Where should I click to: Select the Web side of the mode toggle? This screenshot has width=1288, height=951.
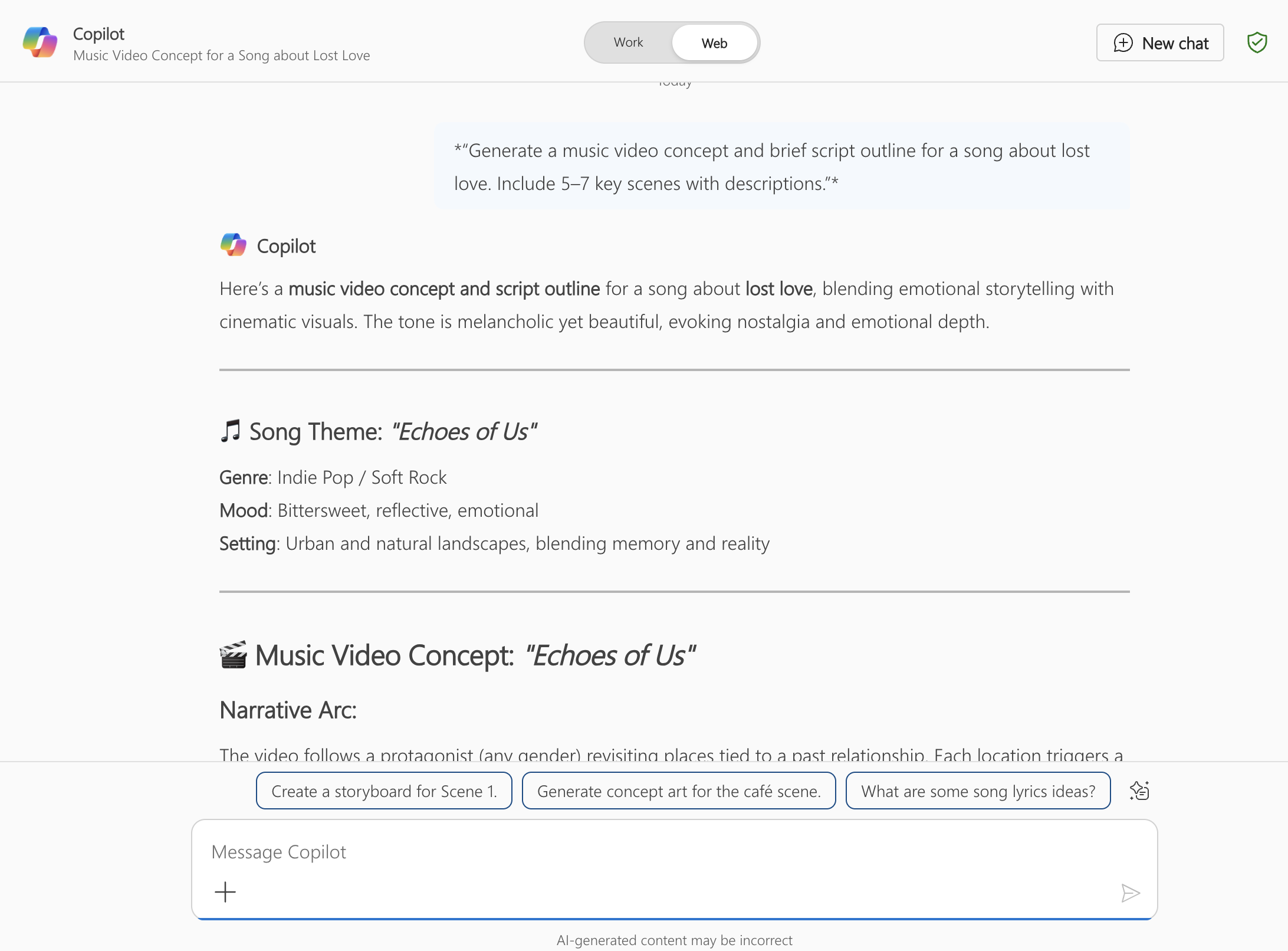tap(714, 42)
